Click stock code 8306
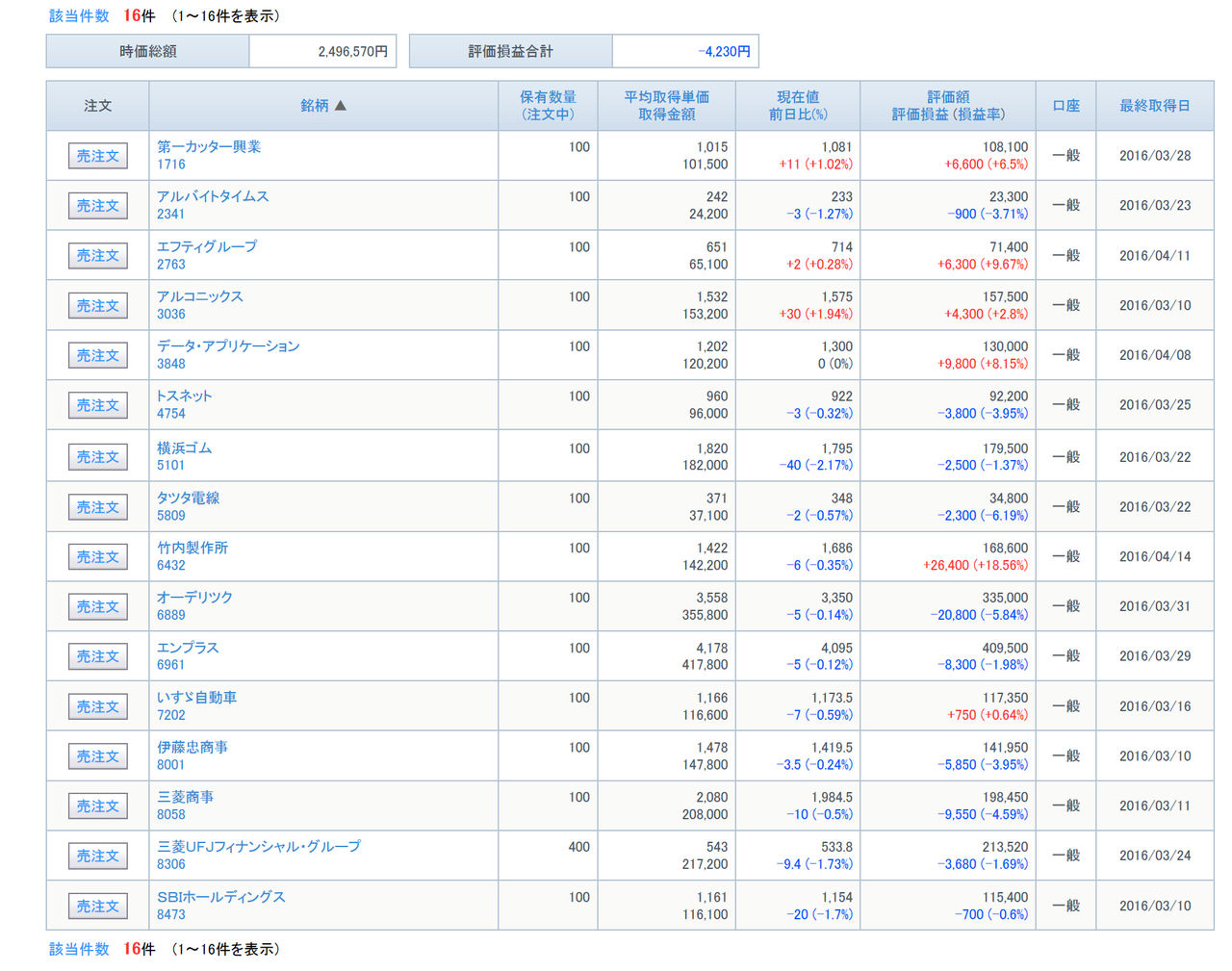1232x971 pixels. (171, 864)
